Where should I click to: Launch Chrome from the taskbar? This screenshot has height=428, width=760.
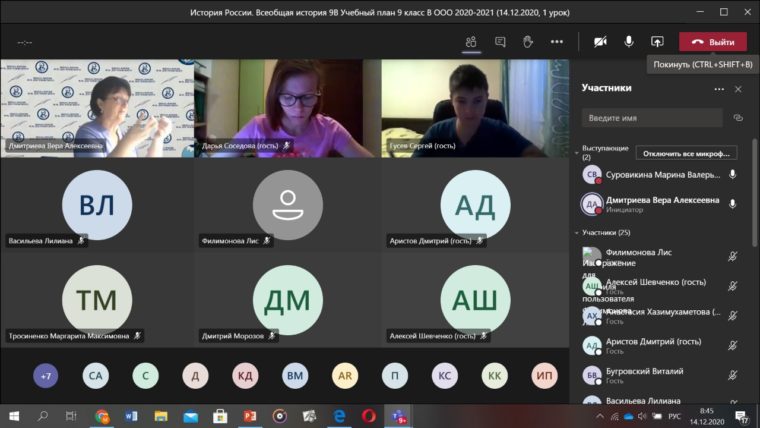pyautogui.click(x=102, y=416)
